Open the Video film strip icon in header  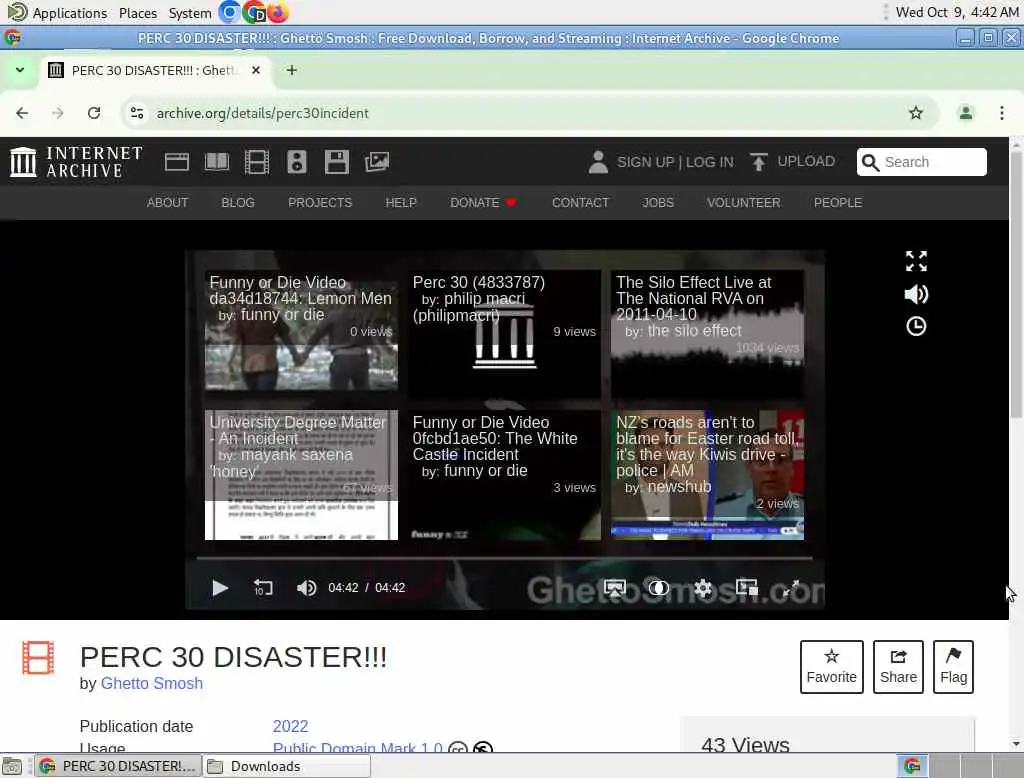click(257, 162)
